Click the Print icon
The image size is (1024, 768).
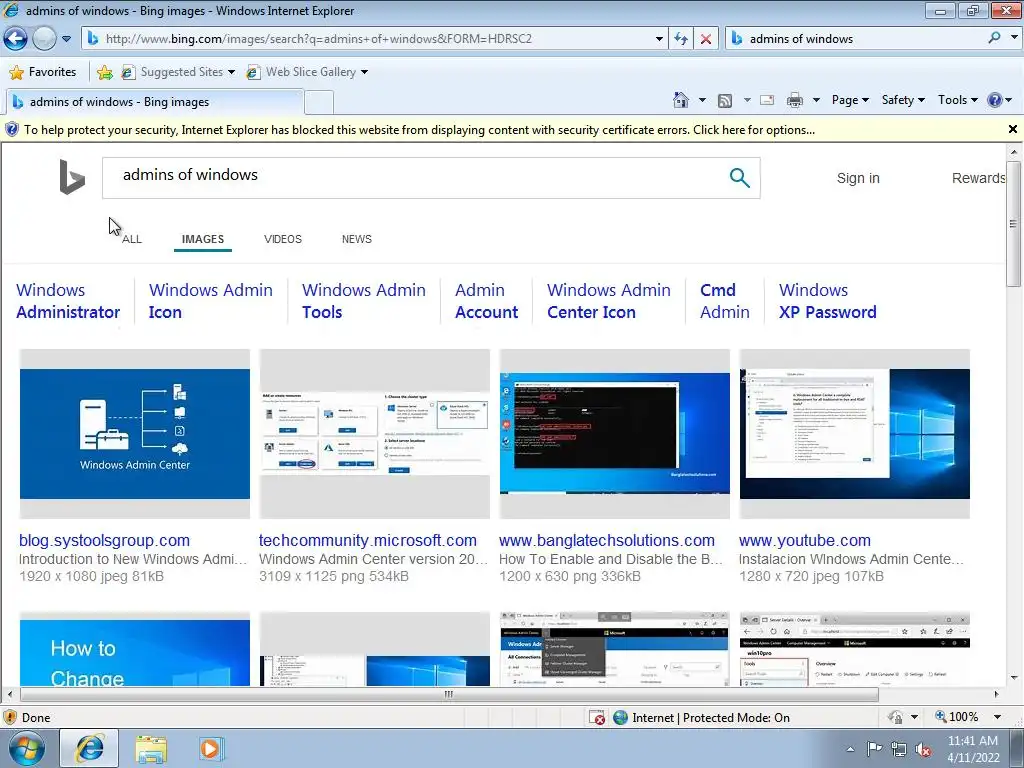(x=794, y=100)
